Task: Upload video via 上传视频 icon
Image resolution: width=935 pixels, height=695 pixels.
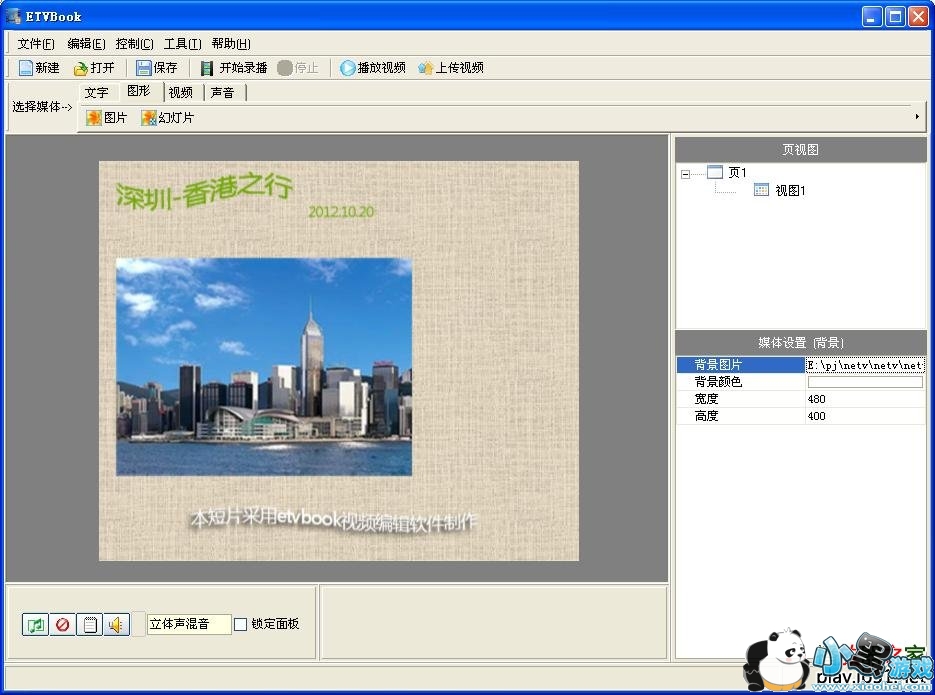Action: 426,68
